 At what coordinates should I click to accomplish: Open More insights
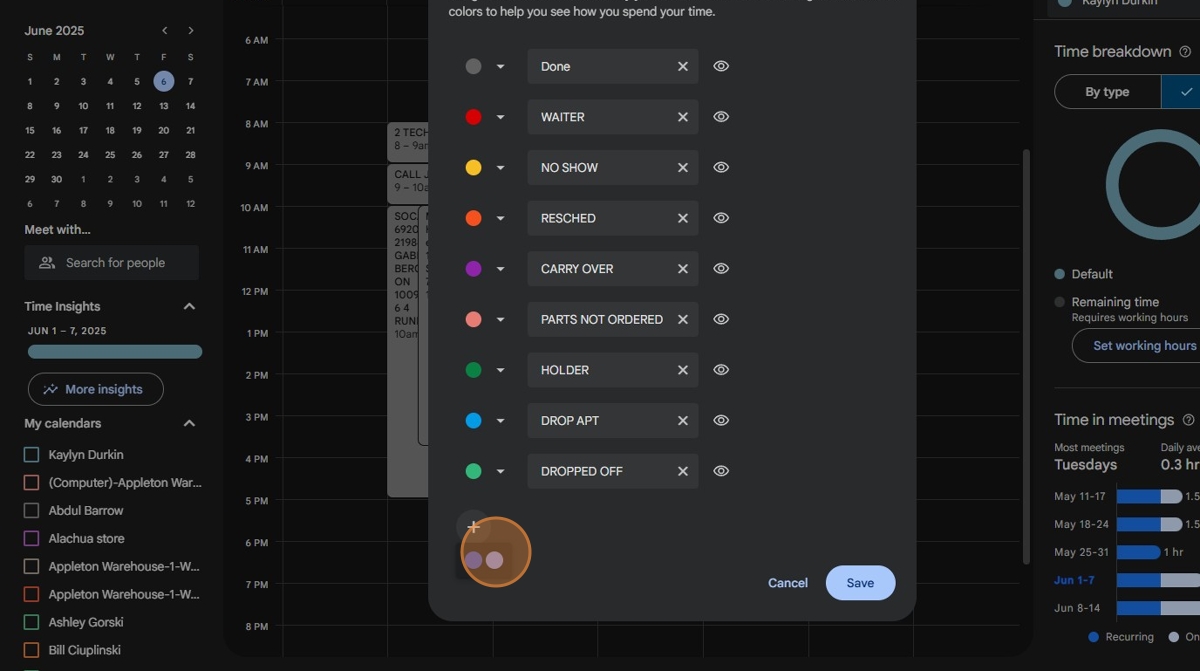(96, 390)
